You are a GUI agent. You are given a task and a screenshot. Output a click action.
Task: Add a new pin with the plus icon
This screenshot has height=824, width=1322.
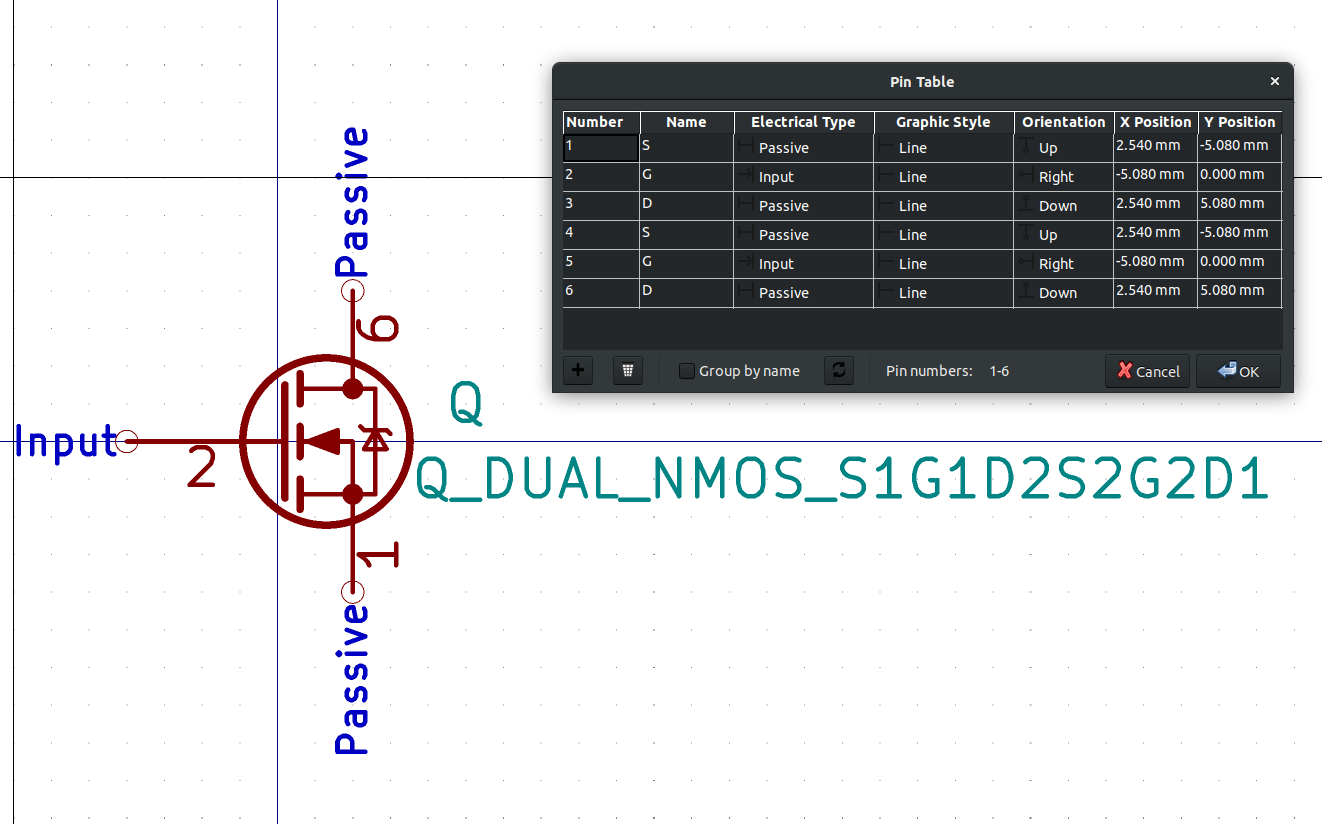(x=577, y=370)
